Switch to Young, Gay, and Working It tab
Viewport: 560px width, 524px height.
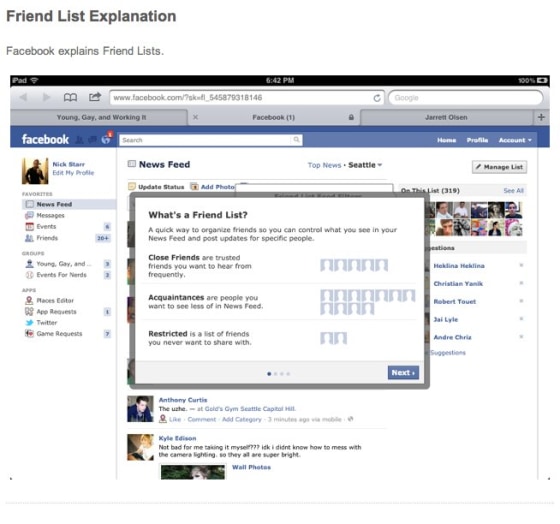point(101,117)
